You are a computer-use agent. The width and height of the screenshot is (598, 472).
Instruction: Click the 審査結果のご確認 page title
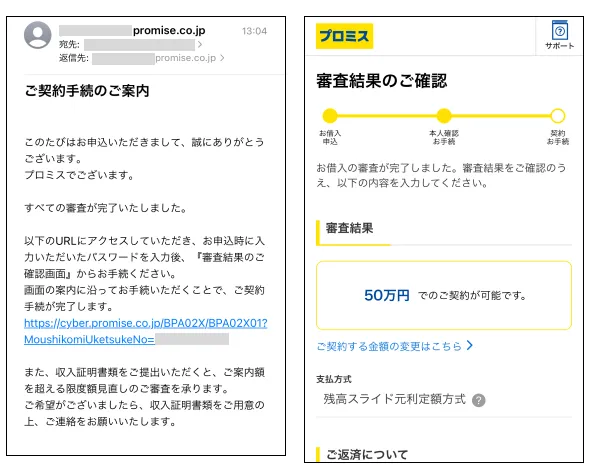382,81
